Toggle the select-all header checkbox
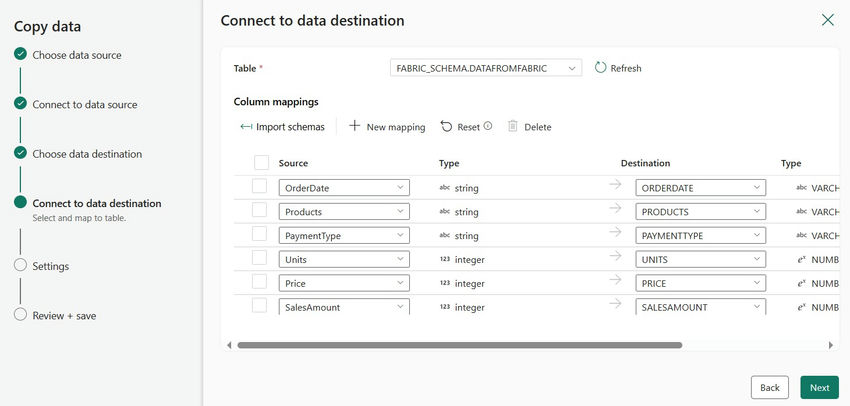 click(262, 163)
